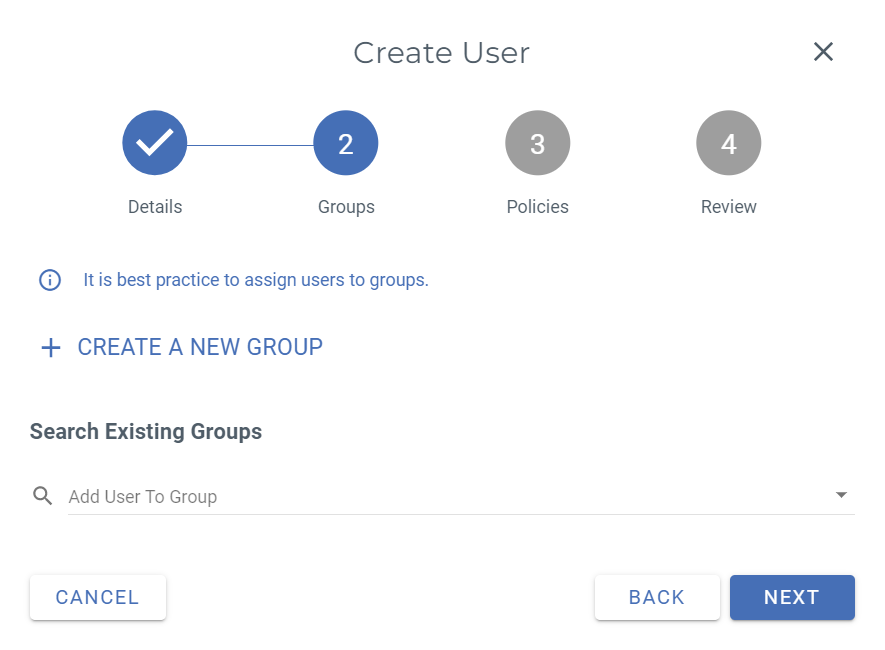Proceed with the NEXT button
The image size is (885, 650).
coord(792,597)
